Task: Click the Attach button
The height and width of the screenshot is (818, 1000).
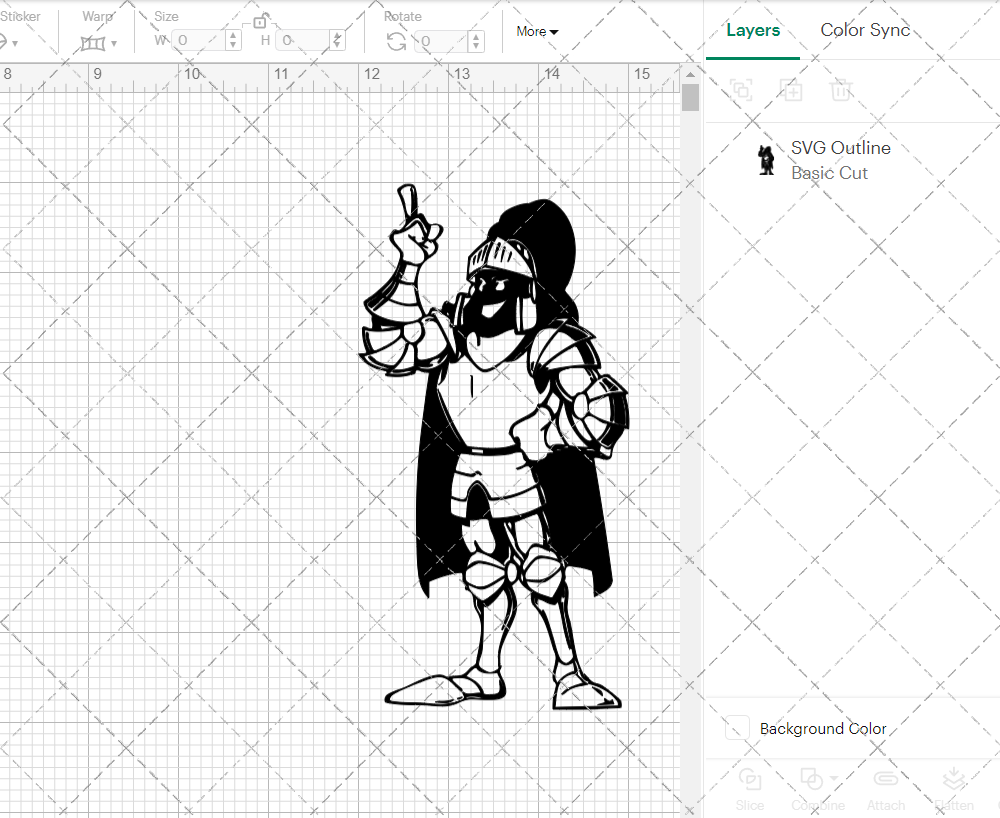Action: point(886,790)
